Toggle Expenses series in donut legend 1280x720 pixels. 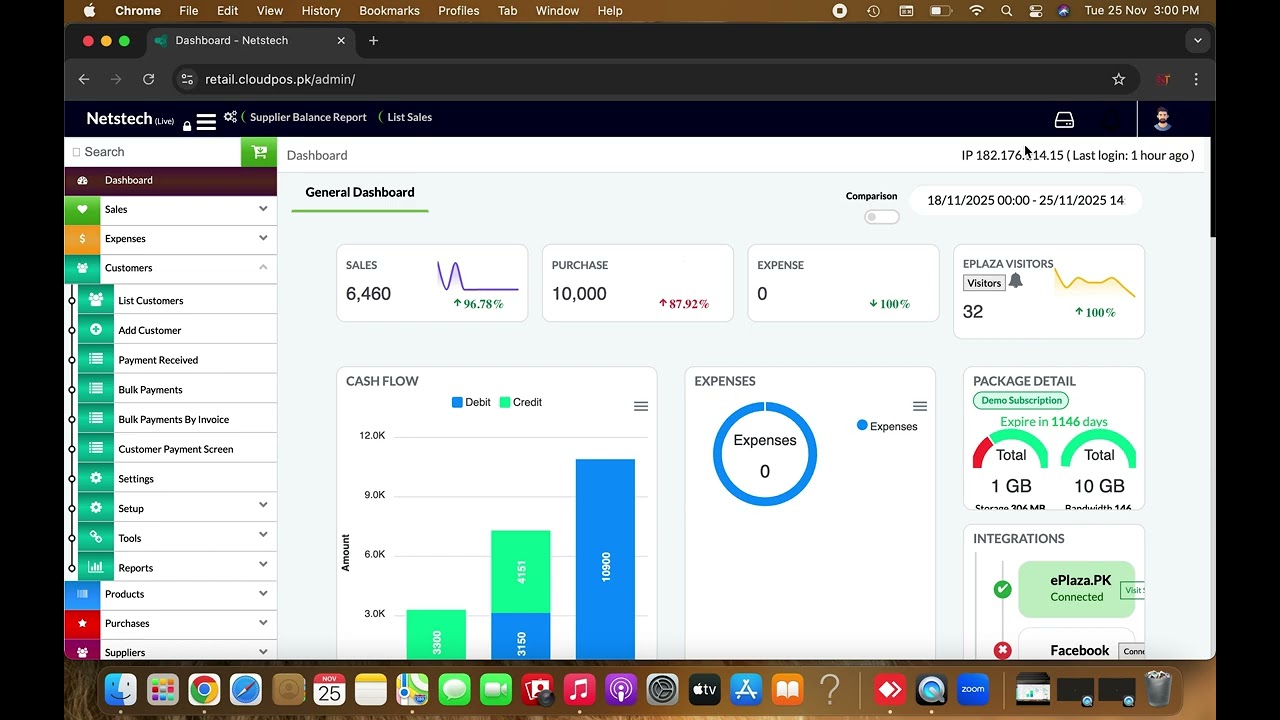pyautogui.click(x=887, y=426)
